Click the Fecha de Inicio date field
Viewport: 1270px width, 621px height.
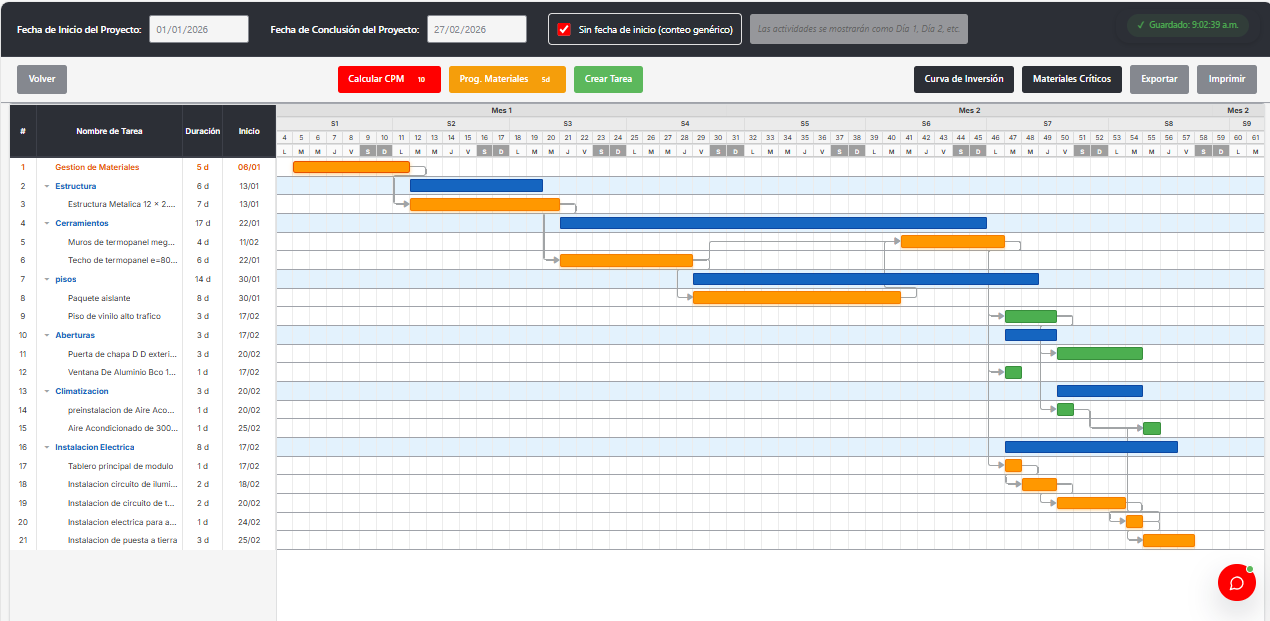point(198,29)
